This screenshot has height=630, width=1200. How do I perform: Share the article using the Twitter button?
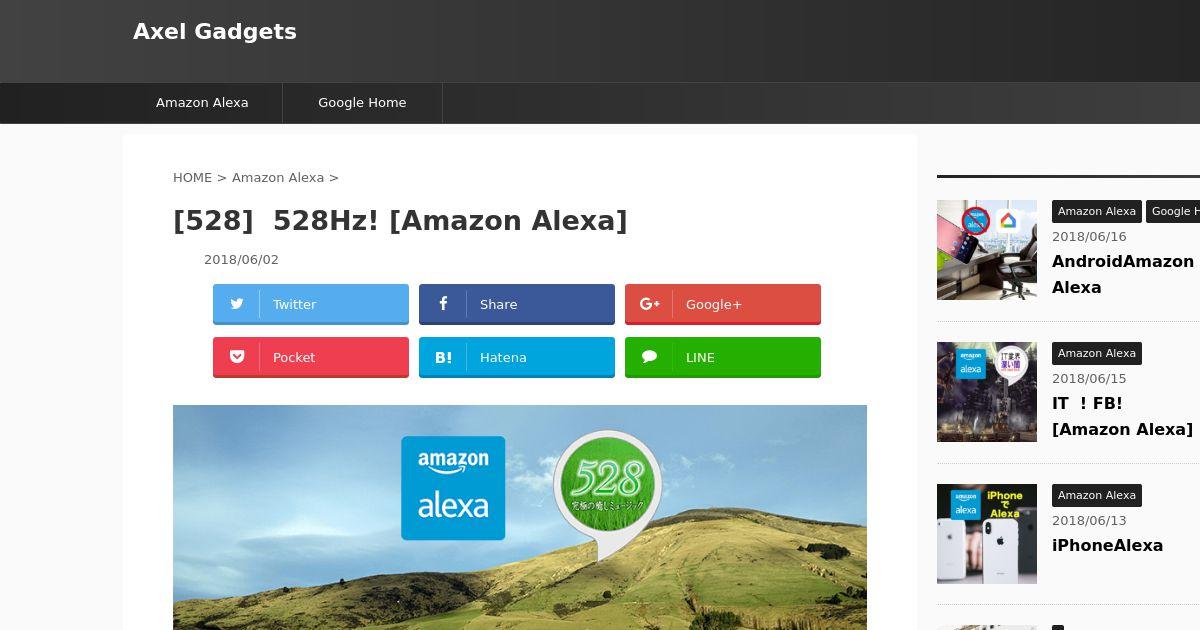[311, 304]
